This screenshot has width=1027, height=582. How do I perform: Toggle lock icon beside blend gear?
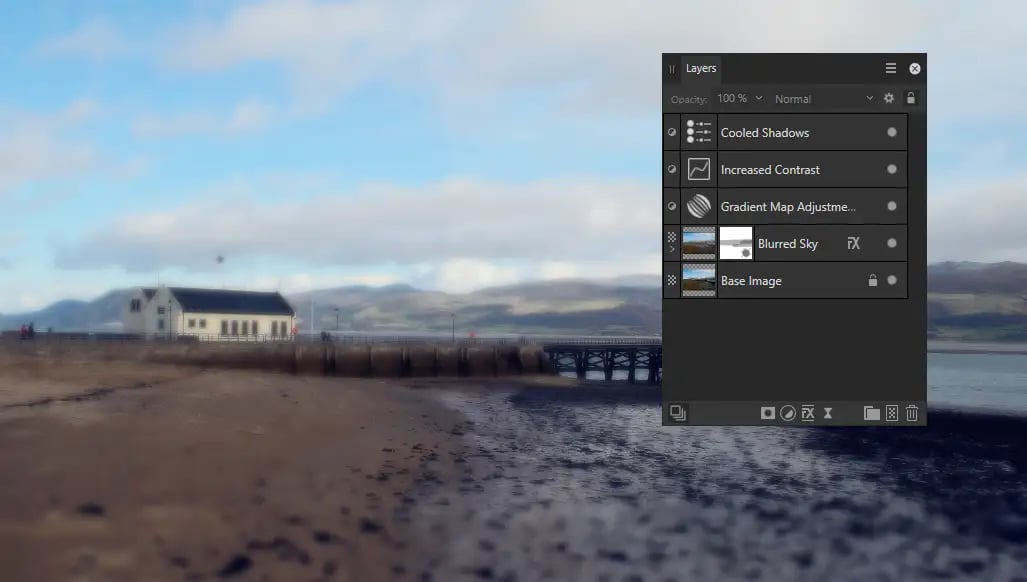[x=910, y=98]
